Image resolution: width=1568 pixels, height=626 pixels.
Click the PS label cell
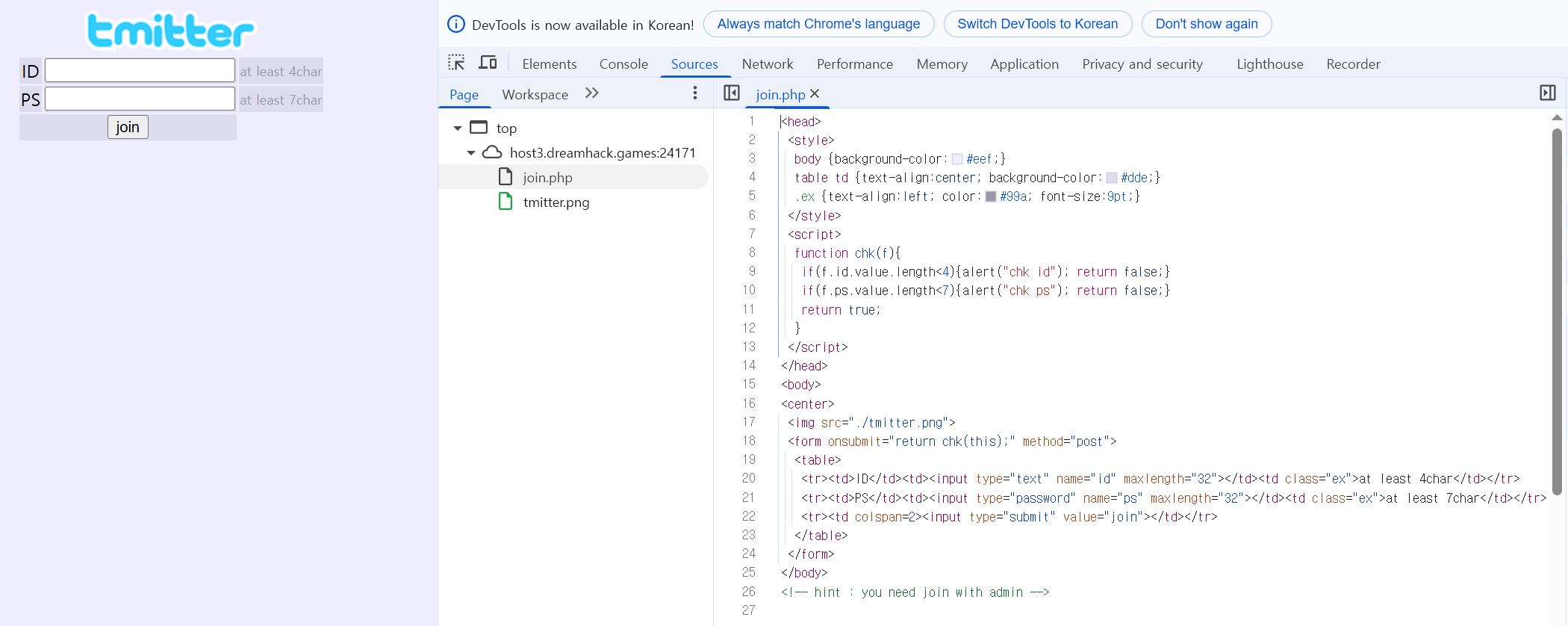pyautogui.click(x=31, y=99)
